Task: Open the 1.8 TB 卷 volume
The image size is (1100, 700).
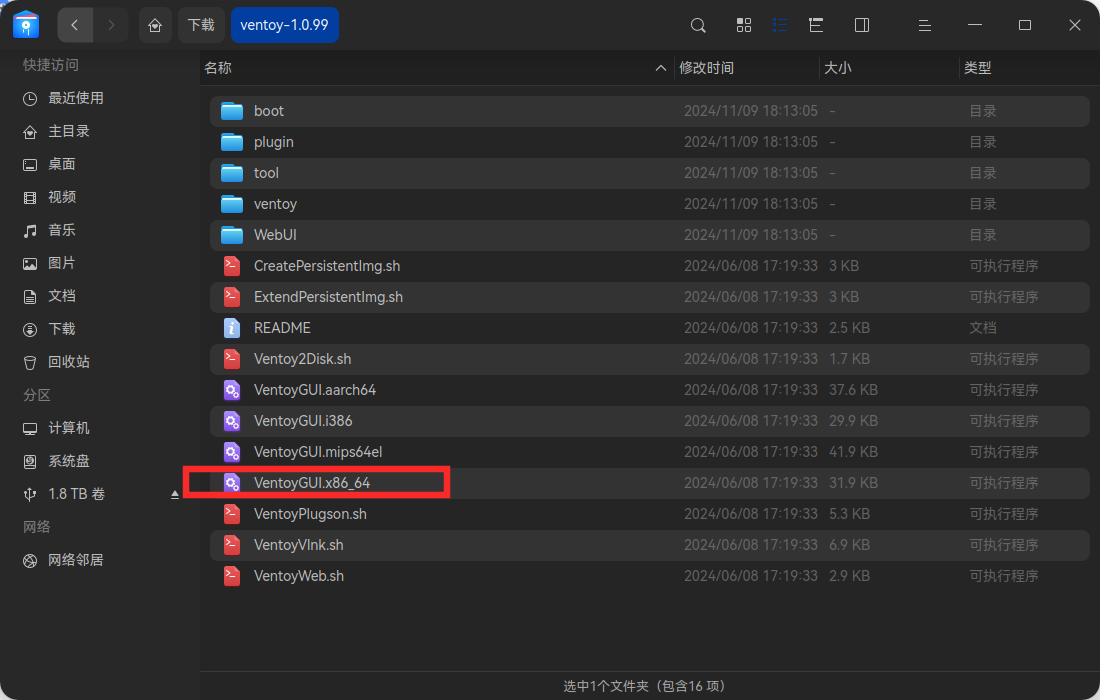Action: 76,494
